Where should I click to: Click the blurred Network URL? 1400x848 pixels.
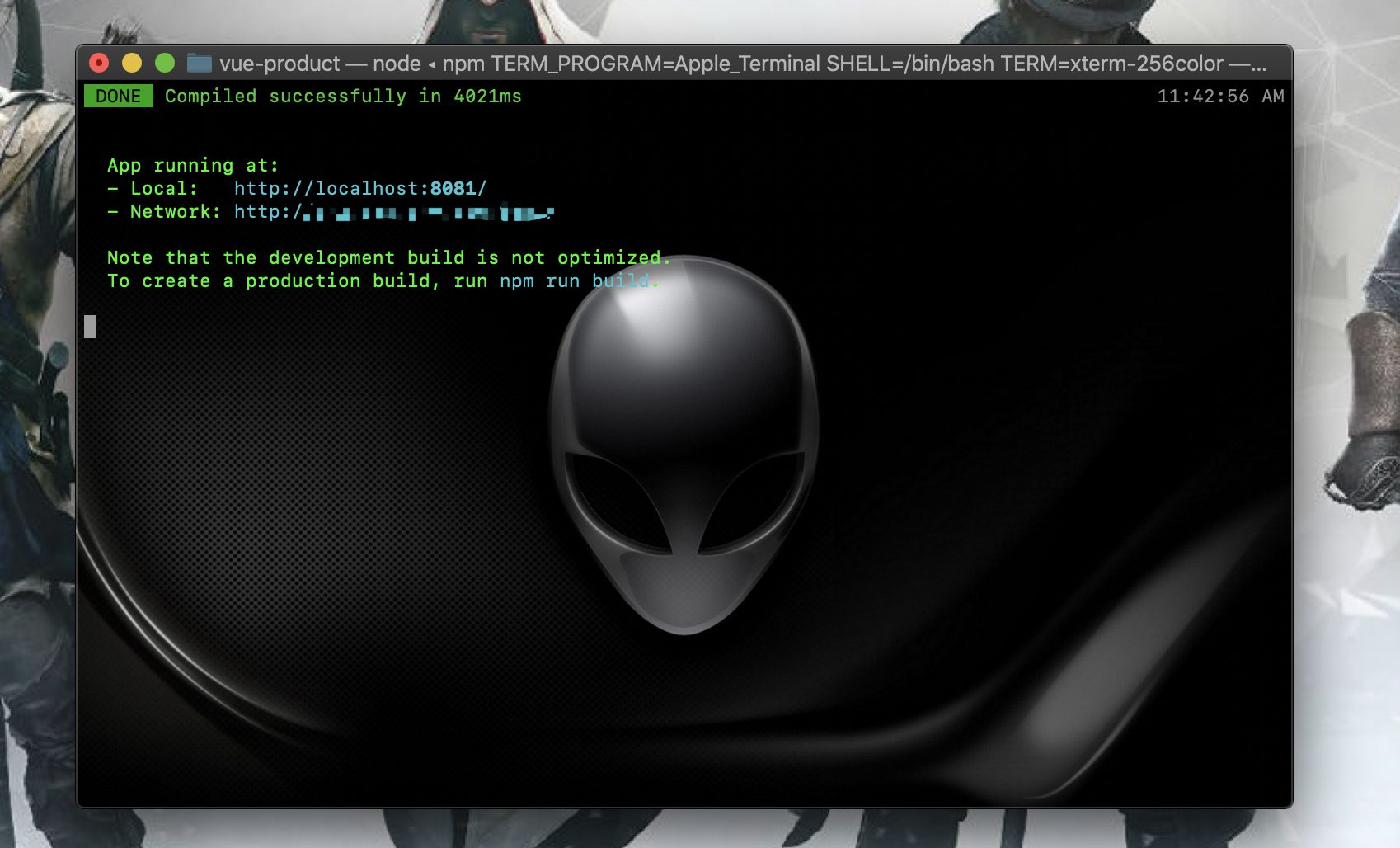tap(394, 212)
